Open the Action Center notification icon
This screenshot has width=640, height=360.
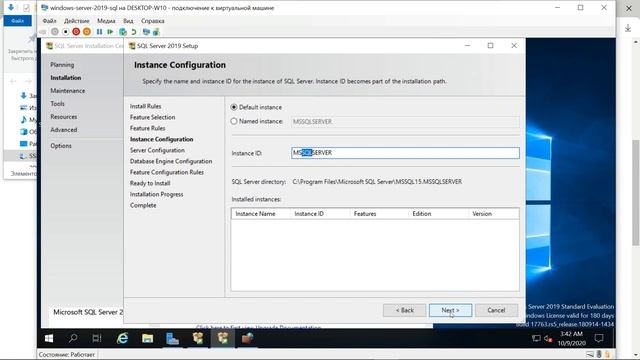coord(599,338)
